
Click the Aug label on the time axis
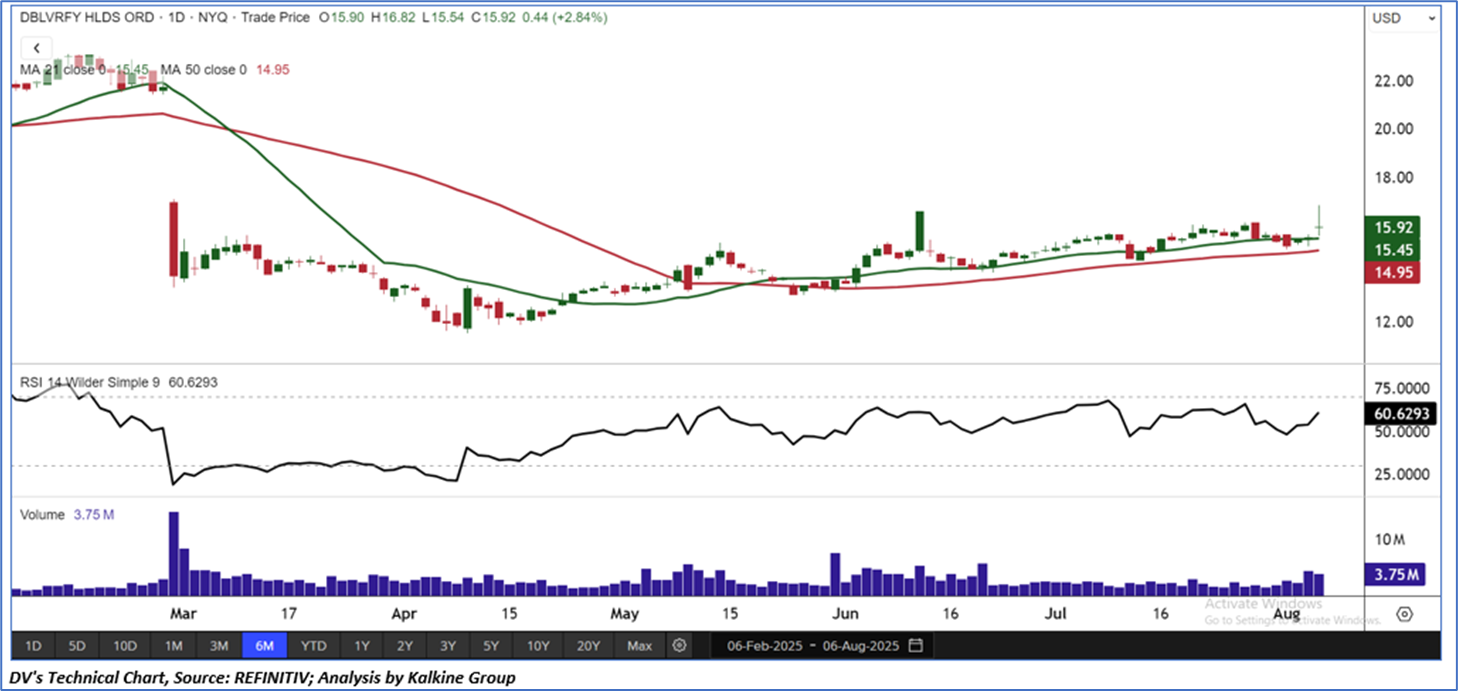1288,614
